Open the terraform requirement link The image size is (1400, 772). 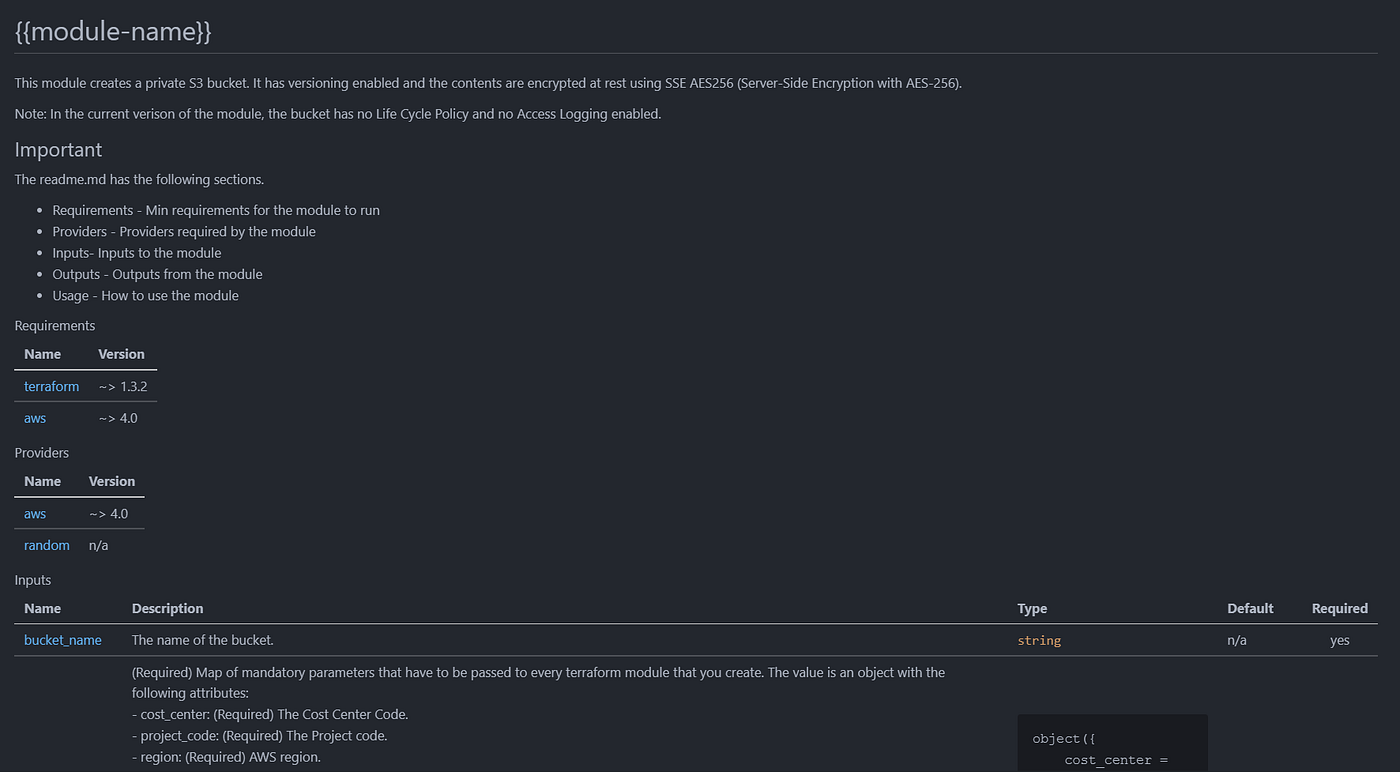click(51, 386)
